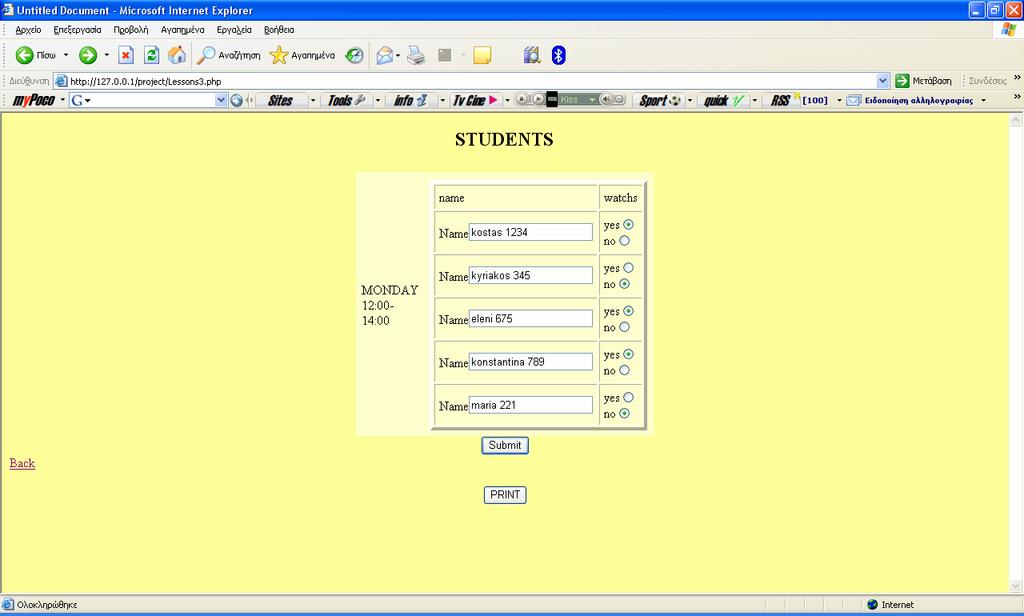1024x616 pixels.
Task: Open the myPoco logo dropdown arrow
Action: [x=63, y=100]
